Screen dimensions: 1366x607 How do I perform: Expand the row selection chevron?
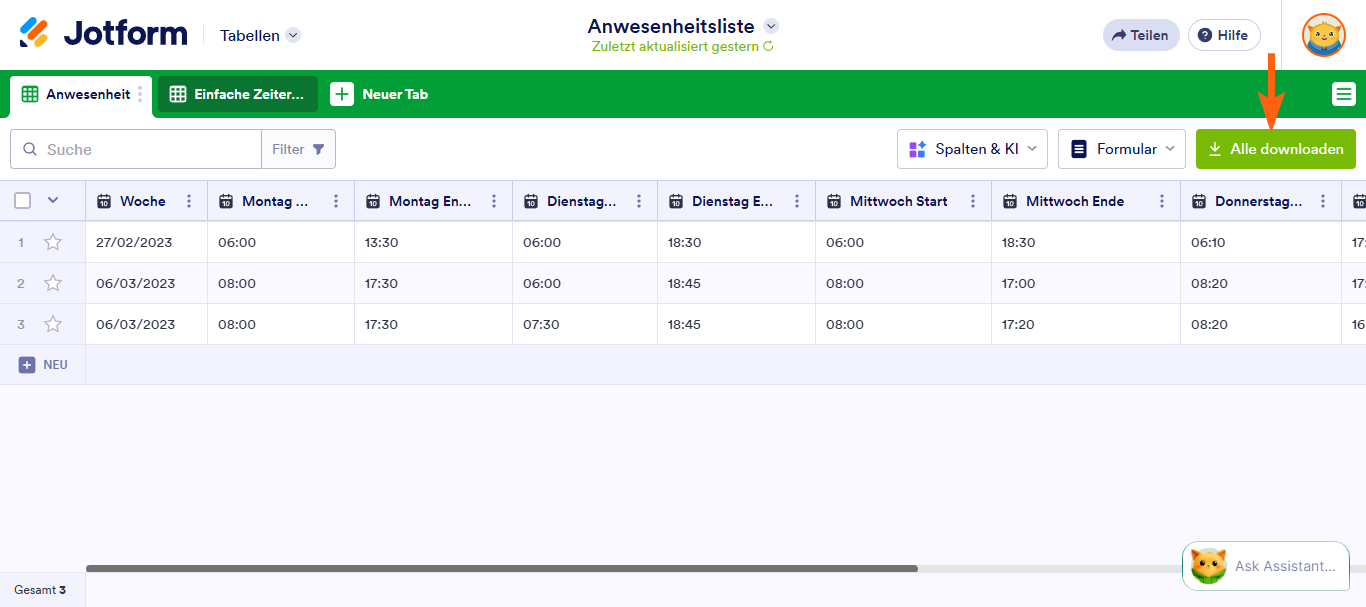[53, 200]
